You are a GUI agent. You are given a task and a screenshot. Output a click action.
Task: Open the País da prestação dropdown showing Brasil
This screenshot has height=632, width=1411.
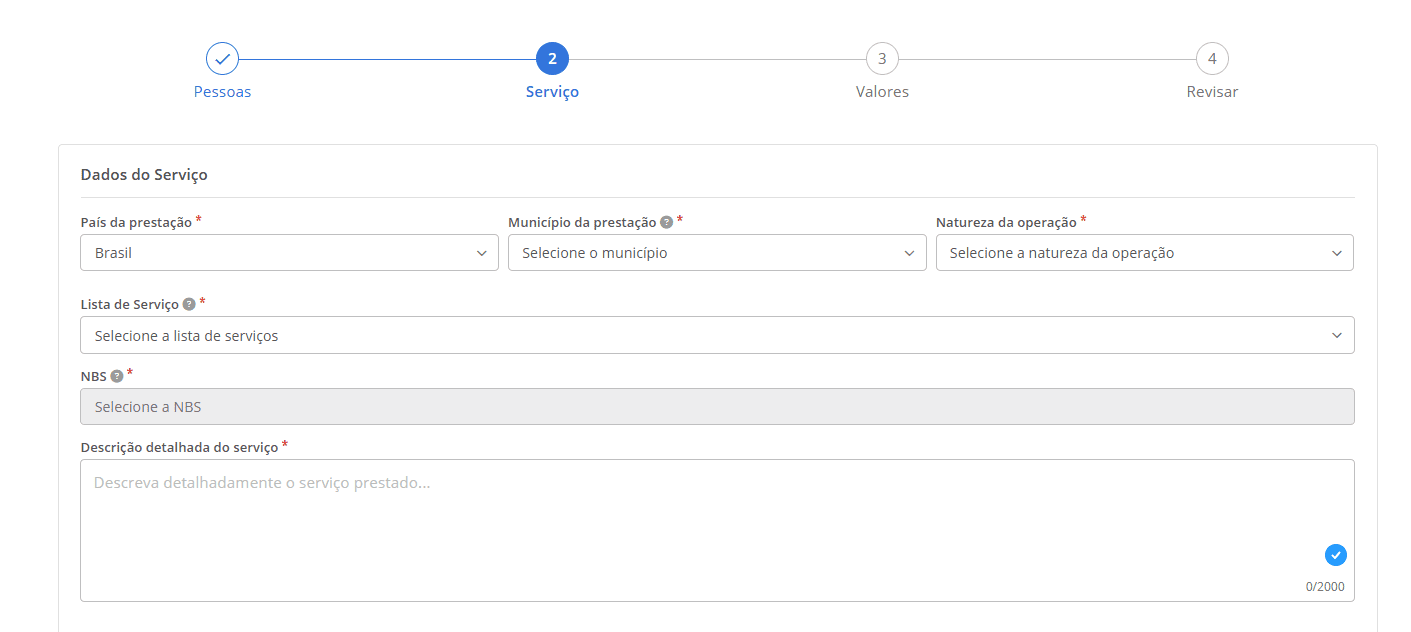click(x=289, y=253)
